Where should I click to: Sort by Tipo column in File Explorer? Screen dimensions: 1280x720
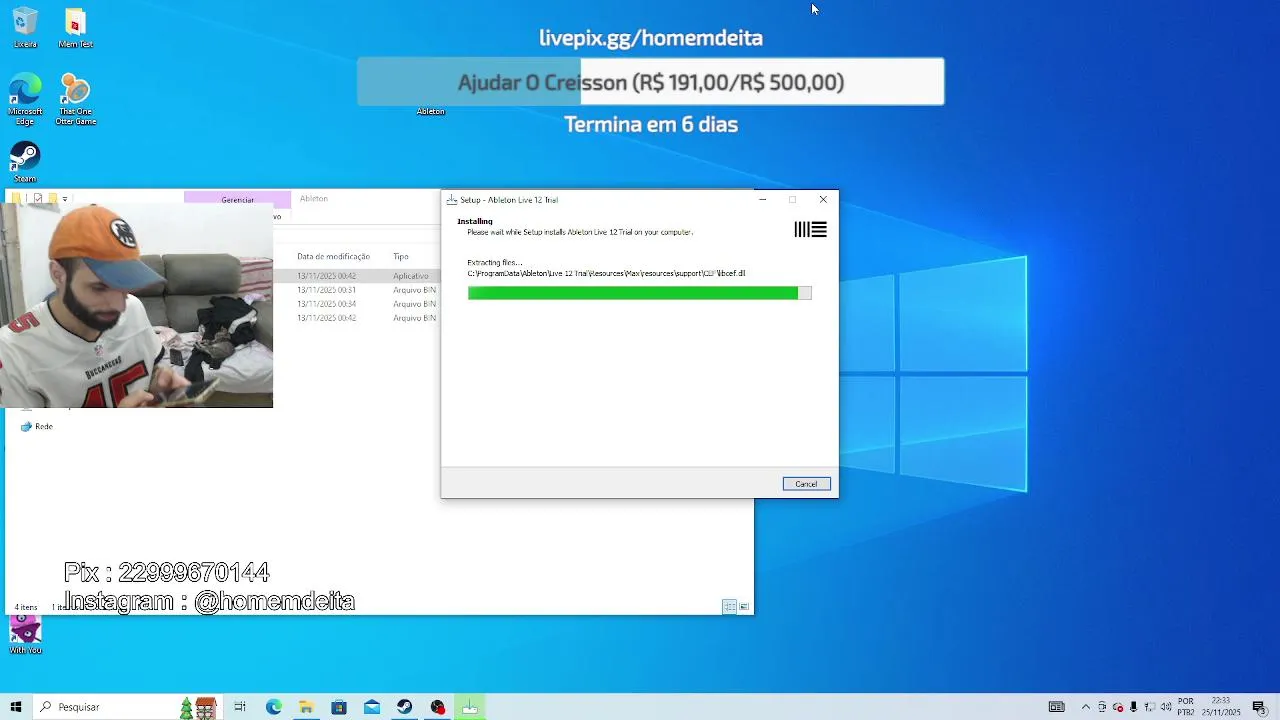pyautogui.click(x=401, y=257)
